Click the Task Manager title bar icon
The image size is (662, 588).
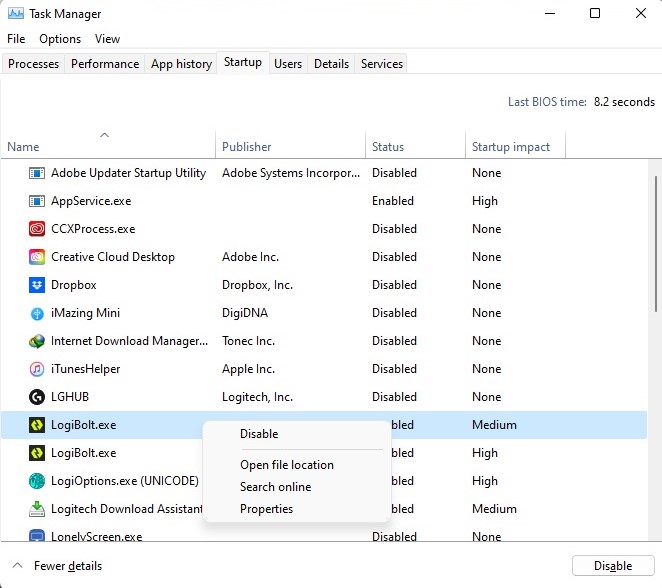point(16,14)
